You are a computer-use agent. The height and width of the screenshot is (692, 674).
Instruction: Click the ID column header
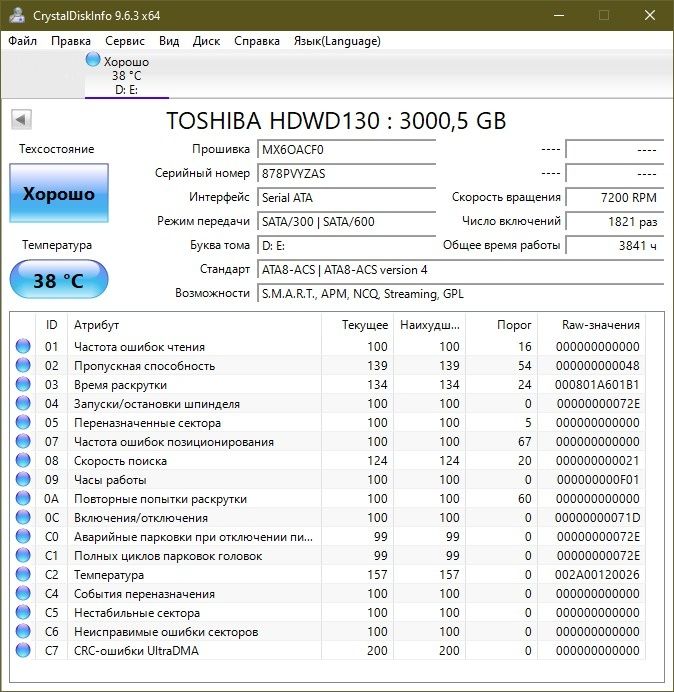(x=52, y=325)
